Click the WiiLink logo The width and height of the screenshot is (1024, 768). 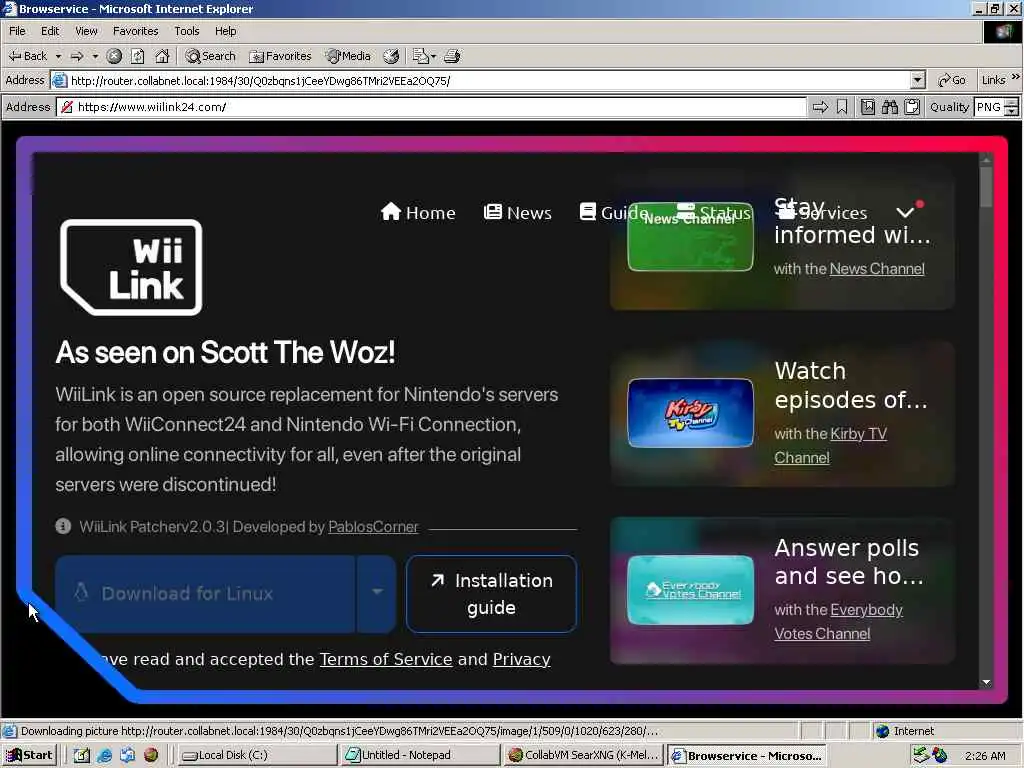(x=131, y=267)
